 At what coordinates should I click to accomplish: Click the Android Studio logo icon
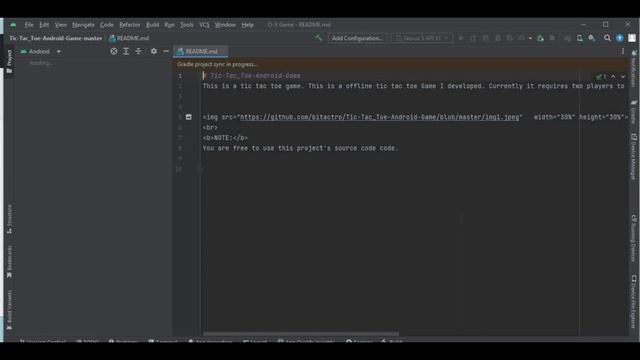click(x=13, y=24)
